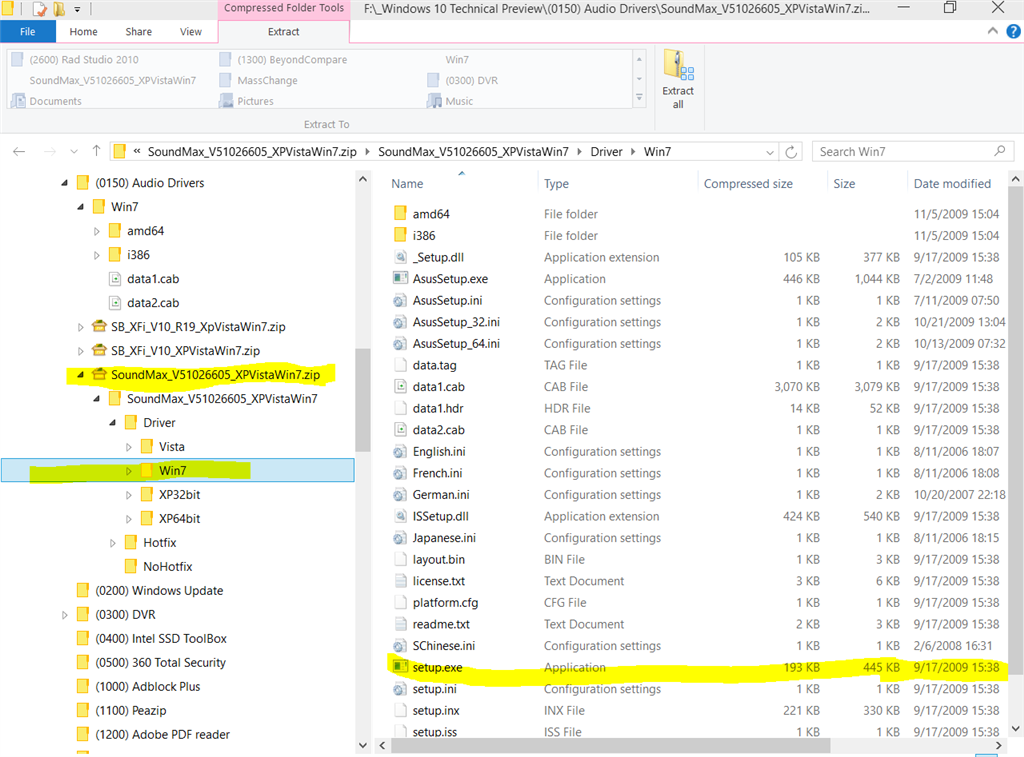Viewport: 1024px width, 757px height.
Task: Expand the i386 folder in tree
Action: (97, 255)
